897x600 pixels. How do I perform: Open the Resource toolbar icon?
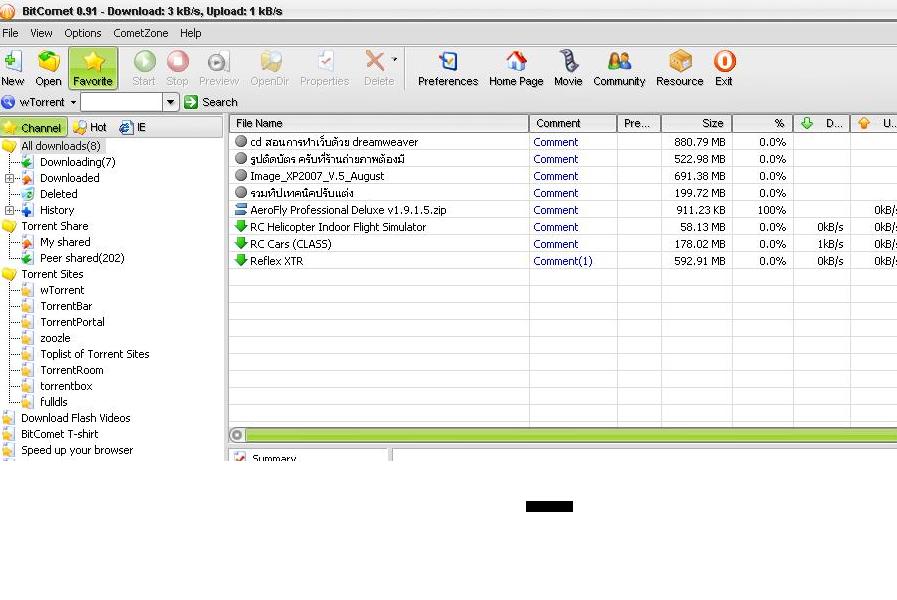pyautogui.click(x=679, y=68)
